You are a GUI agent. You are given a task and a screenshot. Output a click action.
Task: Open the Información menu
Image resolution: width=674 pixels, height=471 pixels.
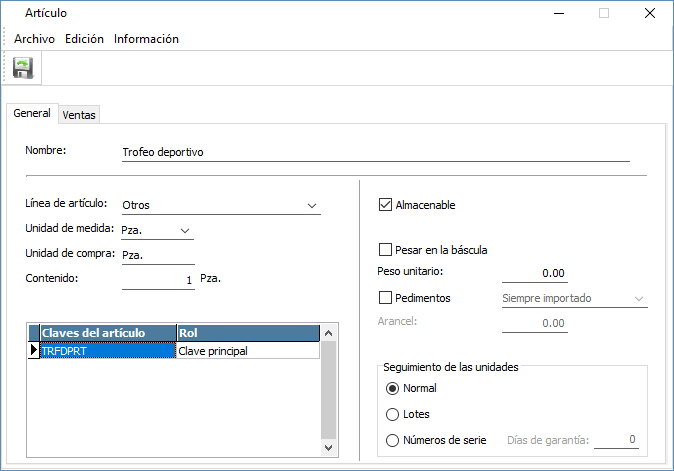[x=146, y=39]
